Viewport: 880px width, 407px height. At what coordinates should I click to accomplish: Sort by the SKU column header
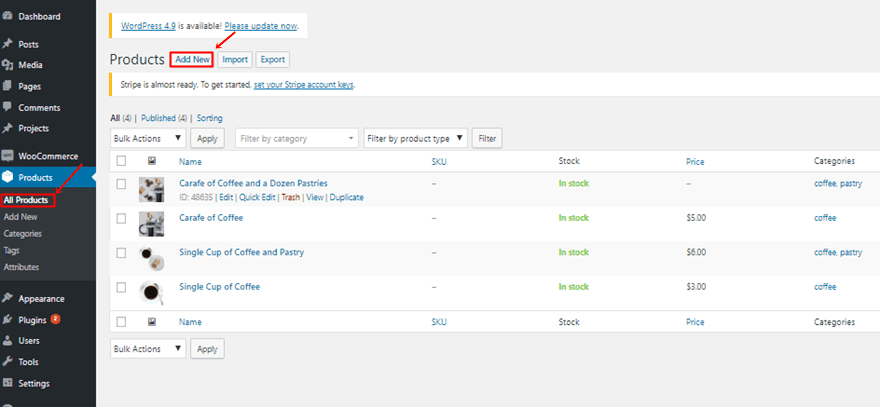439,162
